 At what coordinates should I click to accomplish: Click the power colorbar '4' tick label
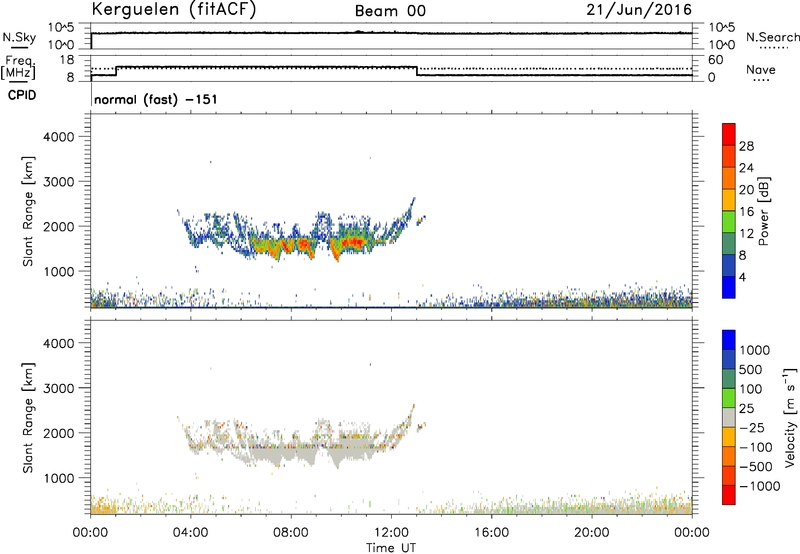[742, 277]
